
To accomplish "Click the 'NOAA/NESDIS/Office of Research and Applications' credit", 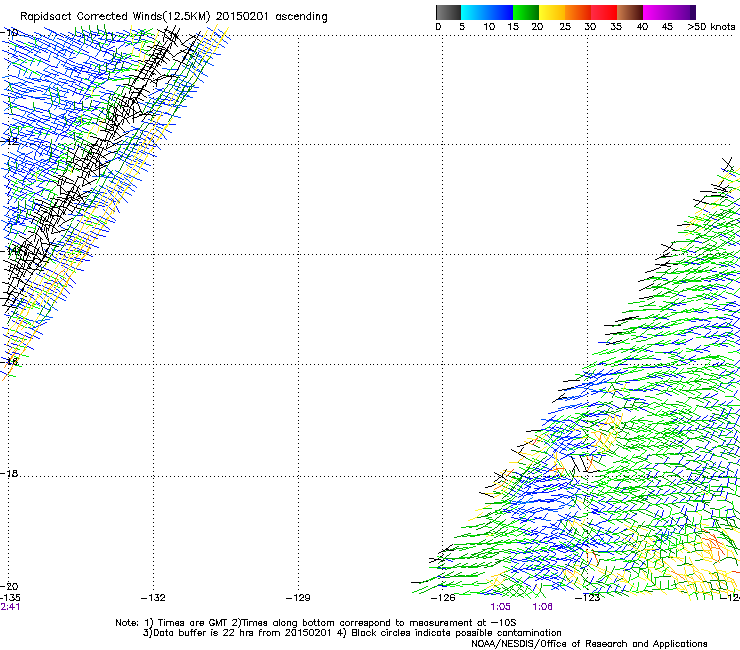I will tap(589, 644).
